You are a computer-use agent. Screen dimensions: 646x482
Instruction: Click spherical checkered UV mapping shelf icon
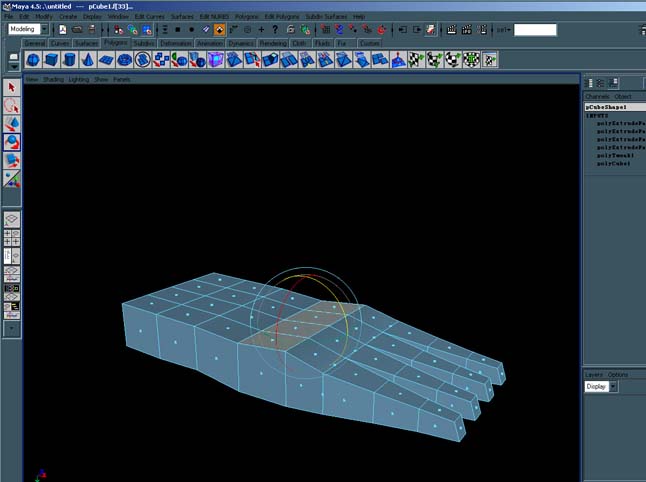click(x=453, y=60)
